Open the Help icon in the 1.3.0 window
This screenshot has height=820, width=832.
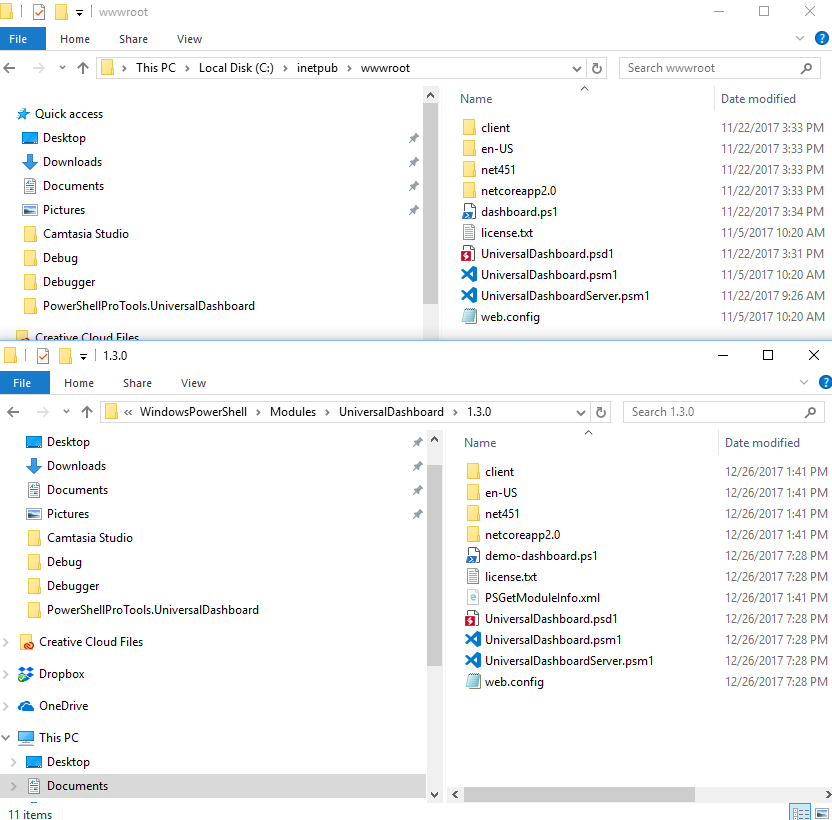pos(824,382)
